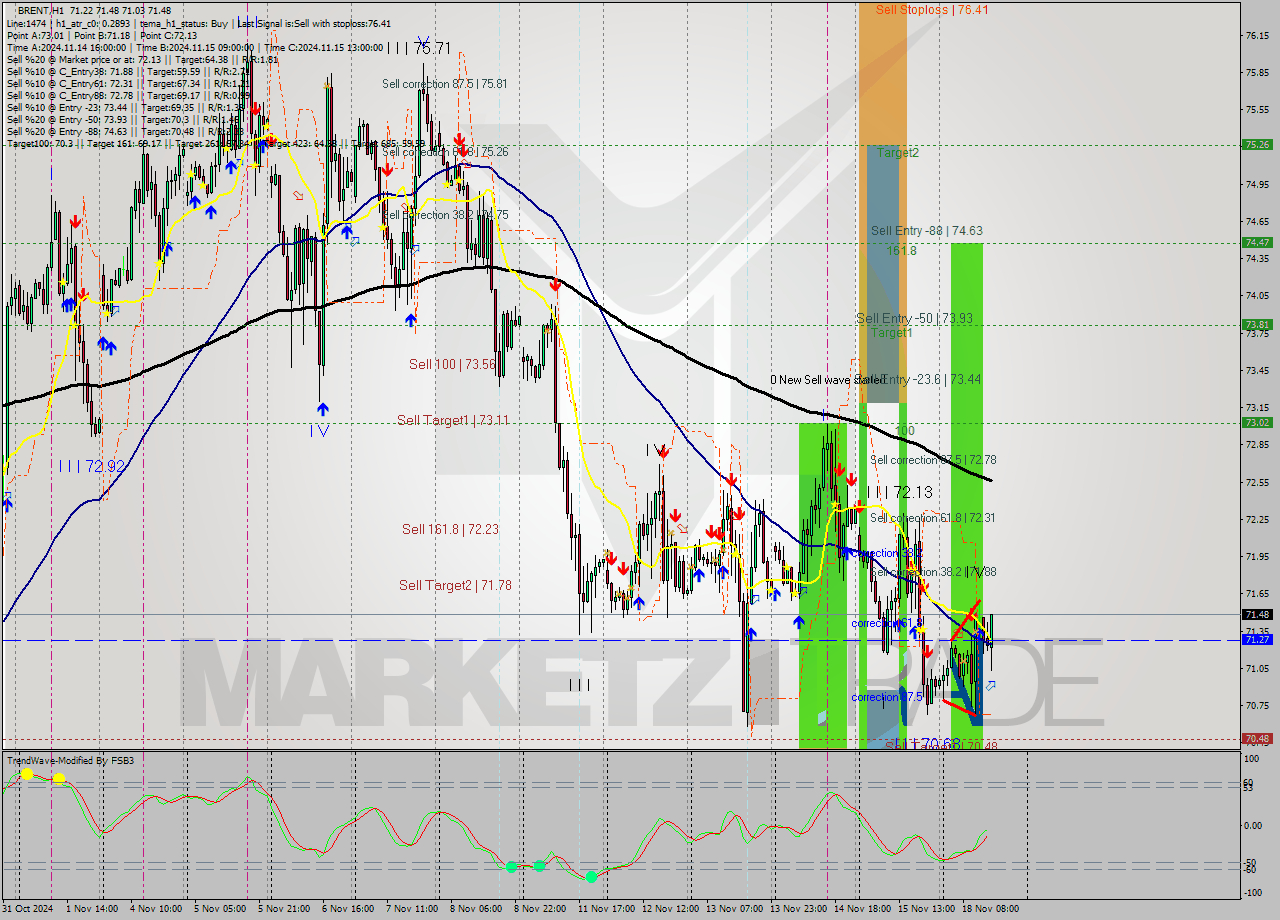Screen dimensions: 1280x920
Task: Click the '0 New Sell wave started' text
Action: 827,380
